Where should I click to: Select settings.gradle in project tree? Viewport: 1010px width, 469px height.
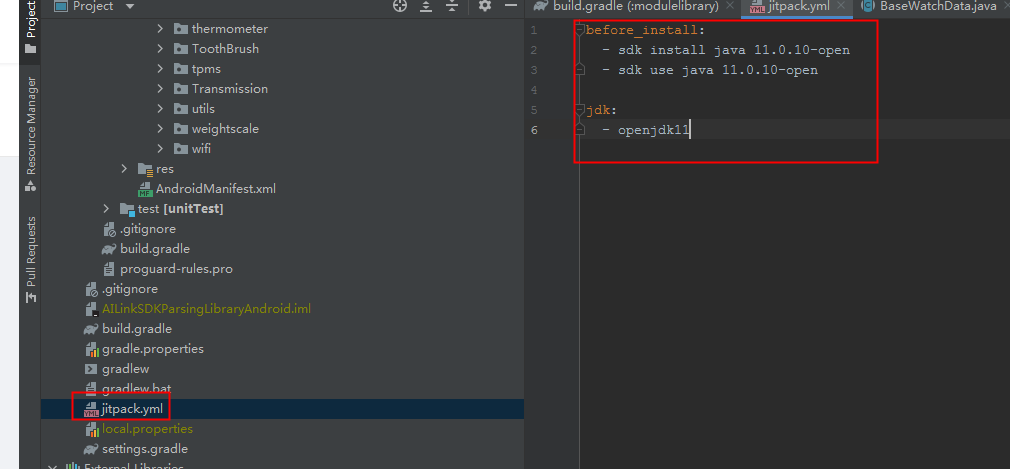pyautogui.click(x=144, y=449)
